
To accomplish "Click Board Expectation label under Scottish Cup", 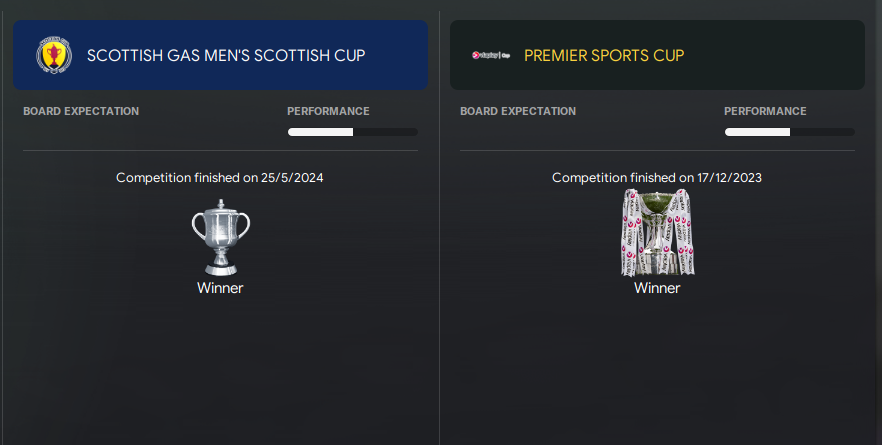I will point(81,111).
